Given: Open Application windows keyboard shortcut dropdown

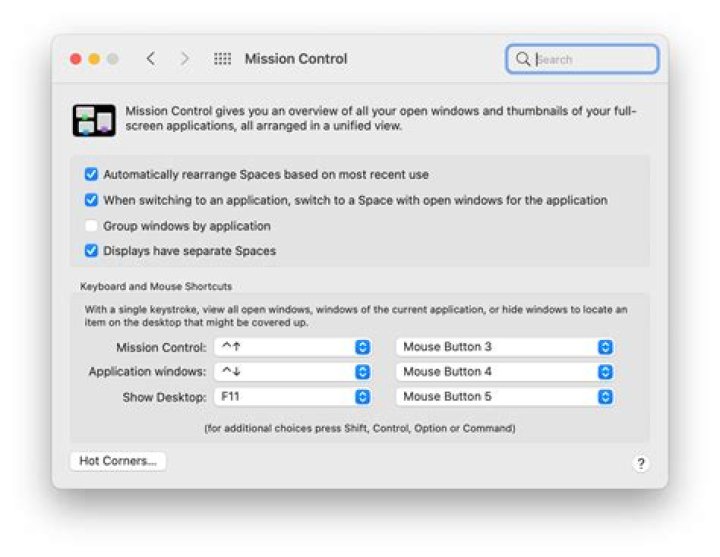Looking at the screenshot, I should 292,372.
